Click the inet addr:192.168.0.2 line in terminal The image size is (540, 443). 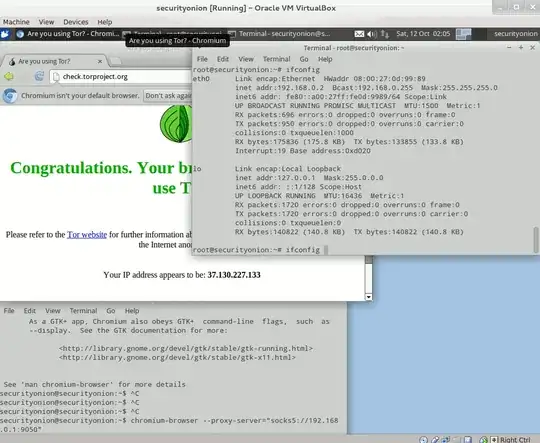tap(366, 88)
